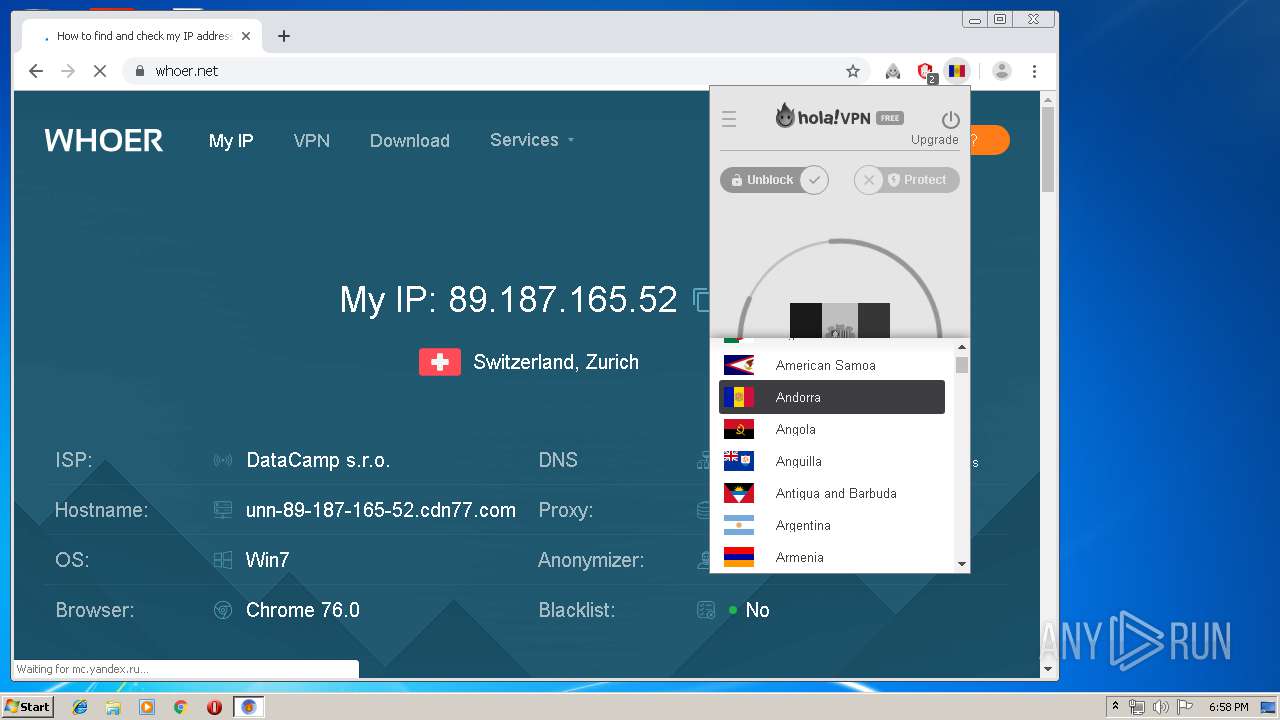Click page scrollbar down arrow
This screenshot has width=1280, height=720.
[1048, 668]
